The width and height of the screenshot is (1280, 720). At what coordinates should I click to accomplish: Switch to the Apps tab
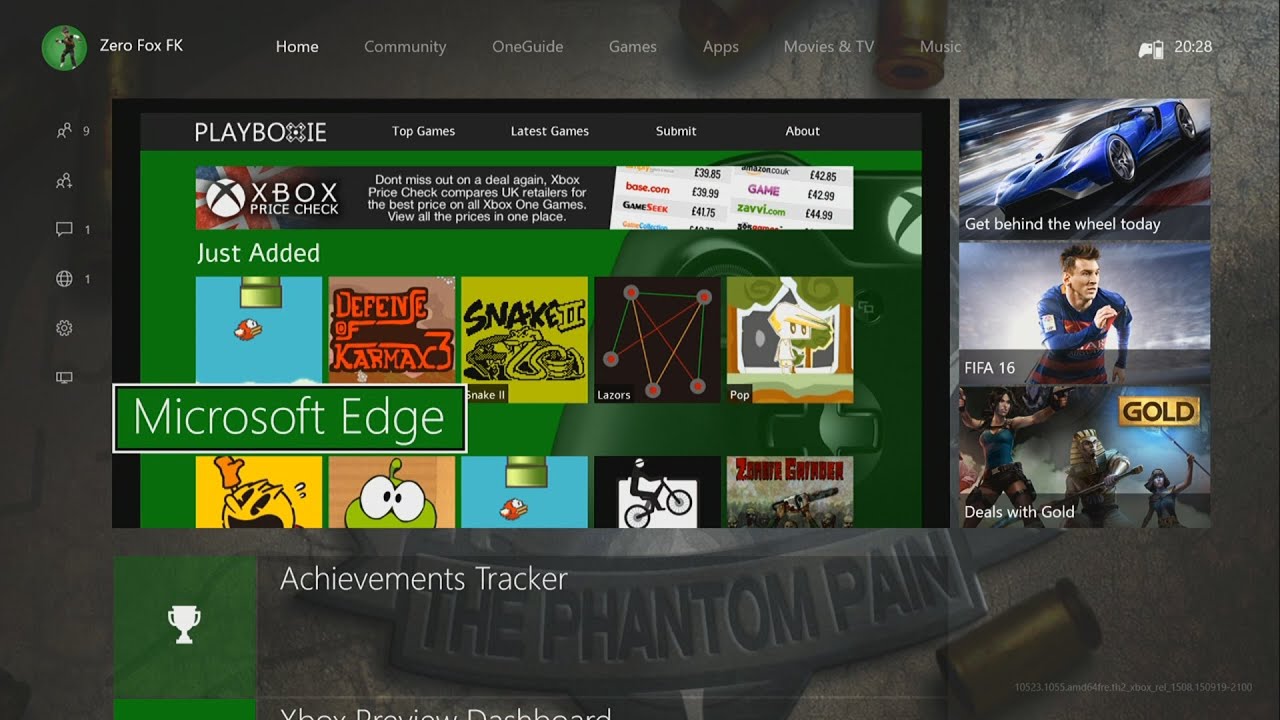pos(720,47)
